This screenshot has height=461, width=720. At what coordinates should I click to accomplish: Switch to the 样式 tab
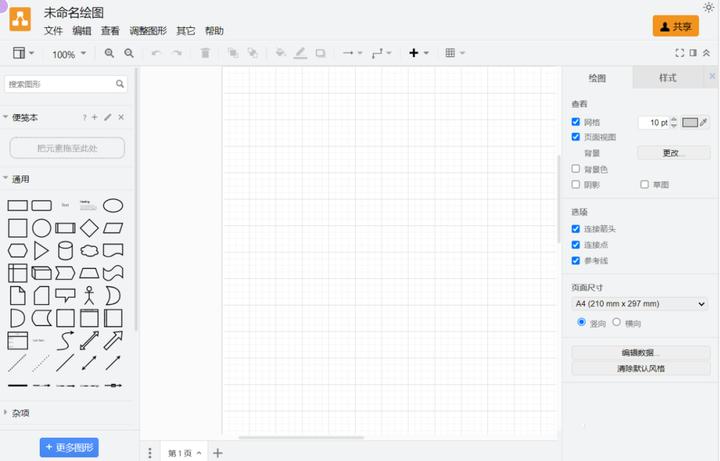(667, 78)
